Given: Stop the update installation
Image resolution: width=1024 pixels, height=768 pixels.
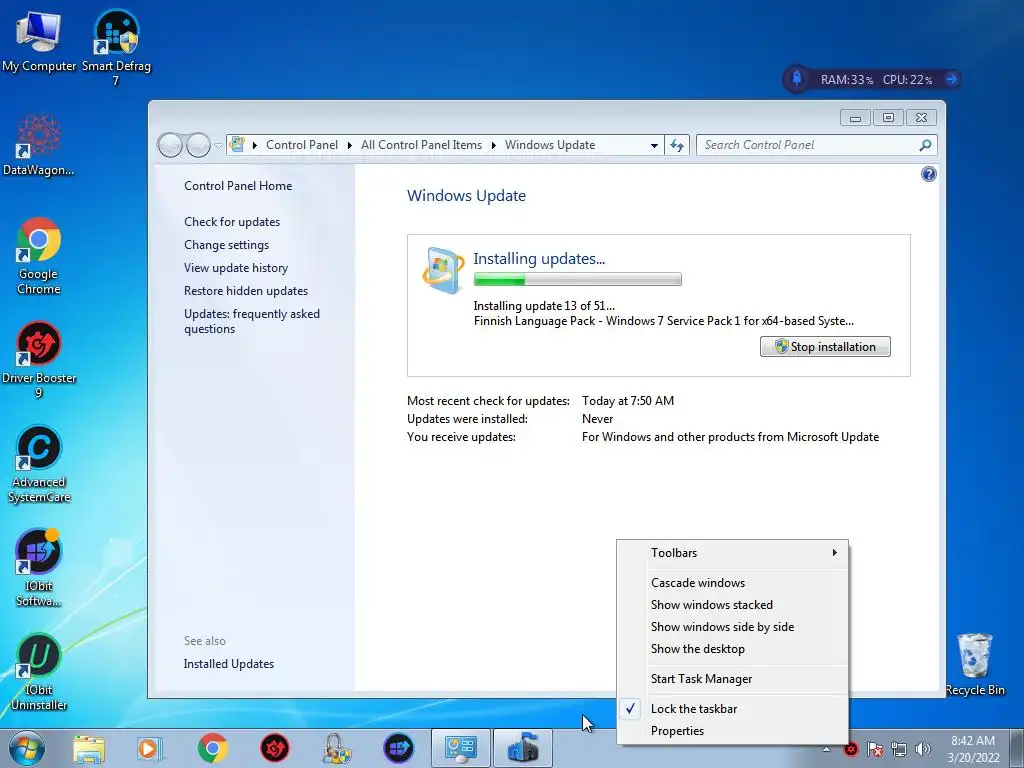Looking at the screenshot, I should (825, 347).
